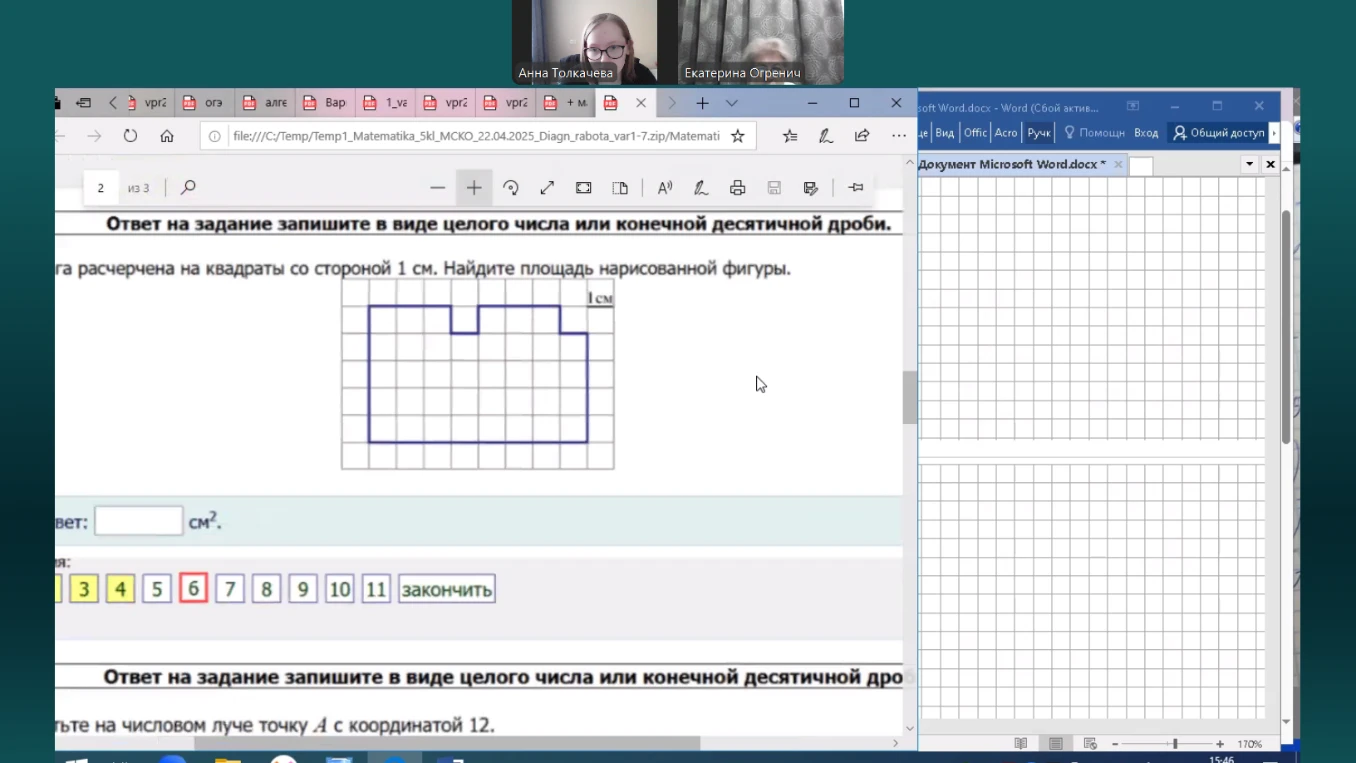Toggle PDF full-screen fit page icon
The height and width of the screenshot is (763, 1356).
tap(584, 188)
